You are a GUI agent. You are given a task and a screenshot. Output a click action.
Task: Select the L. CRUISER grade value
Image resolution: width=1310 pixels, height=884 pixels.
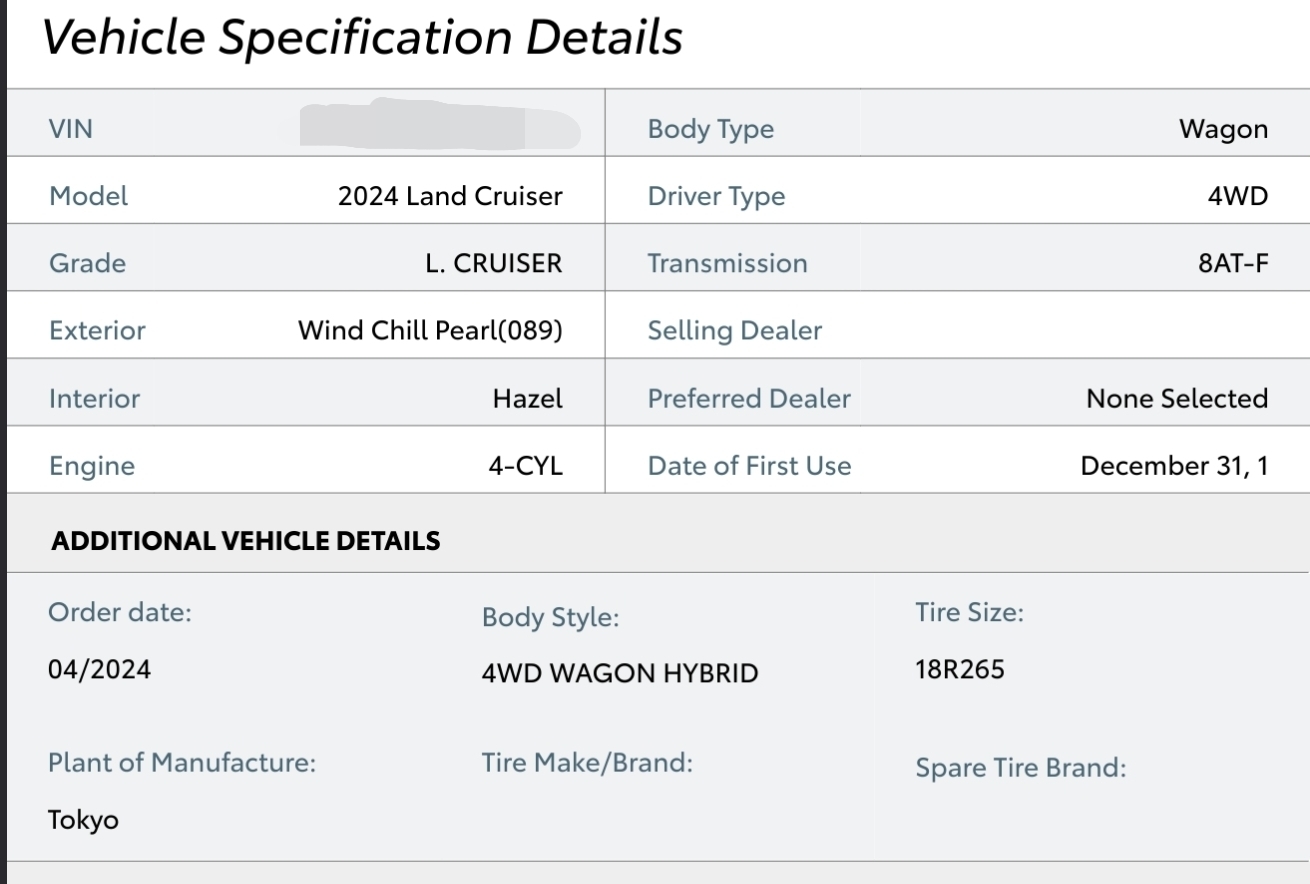[x=494, y=263]
